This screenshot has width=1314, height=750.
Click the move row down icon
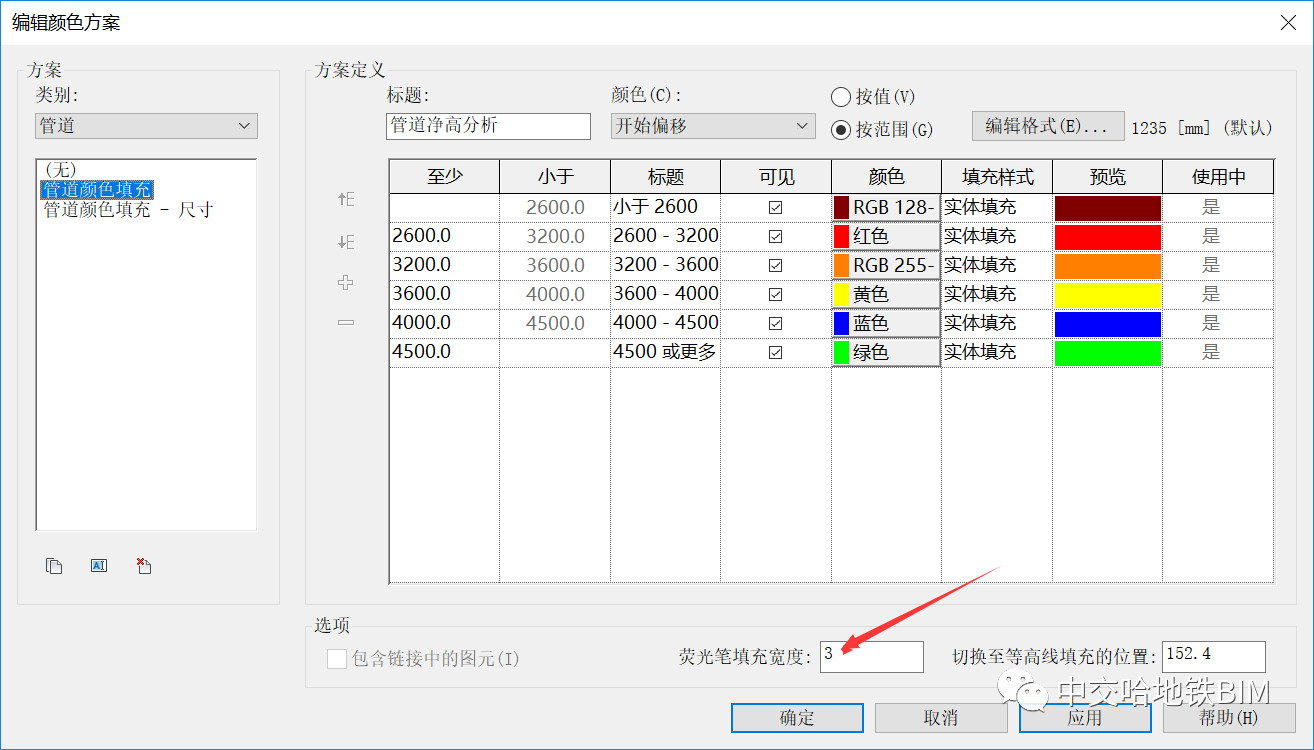tap(346, 242)
